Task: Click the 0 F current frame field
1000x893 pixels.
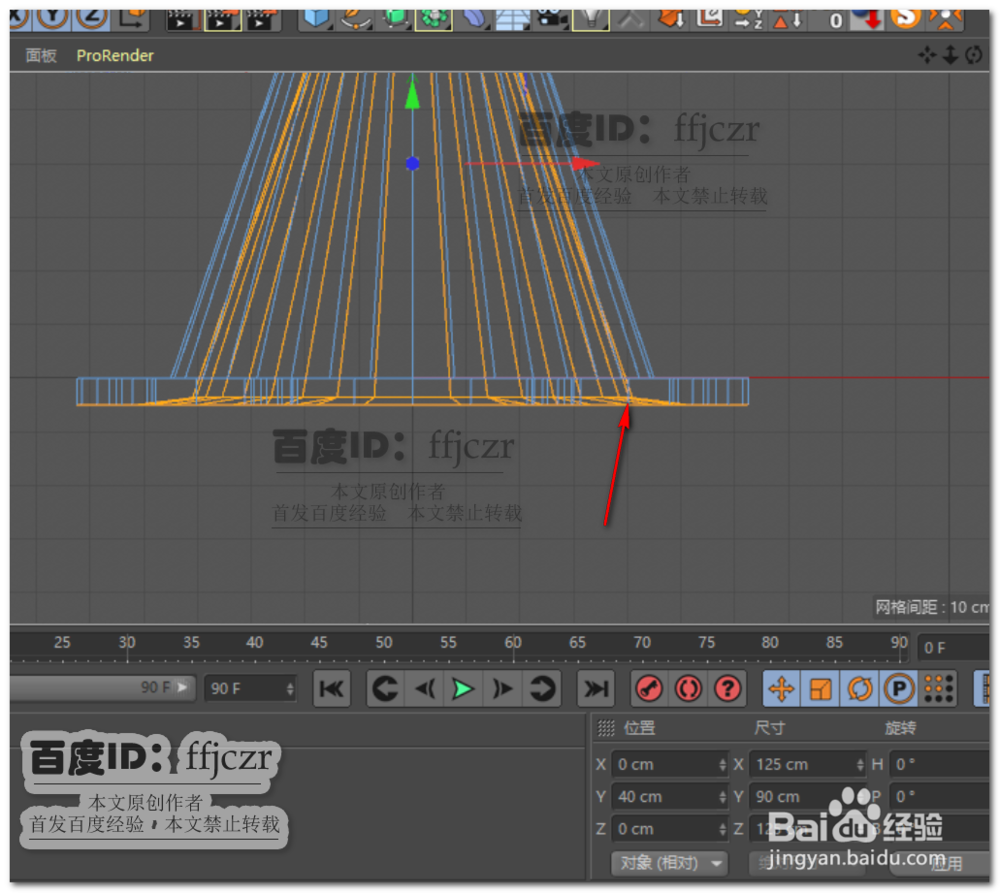Action: (x=953, y=648)
